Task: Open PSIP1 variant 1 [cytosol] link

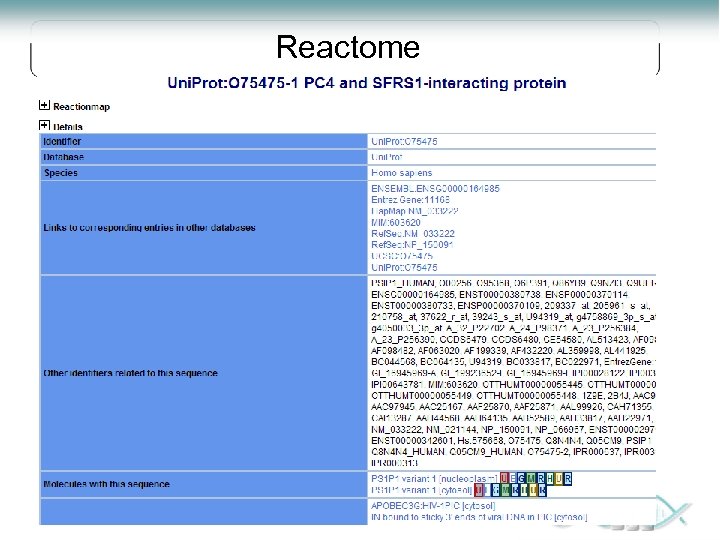Action: pos(422,490)
